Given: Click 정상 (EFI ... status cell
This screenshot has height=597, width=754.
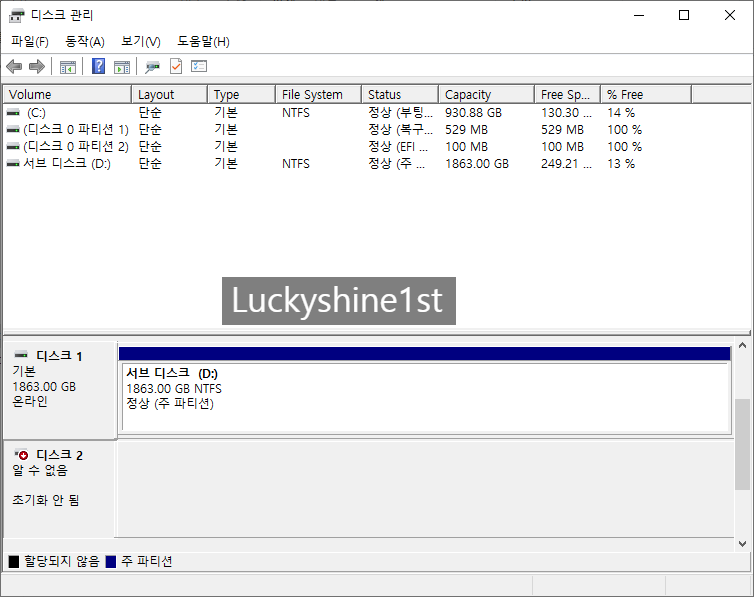Looking at the screenshot, I should [x=398, y=146].
